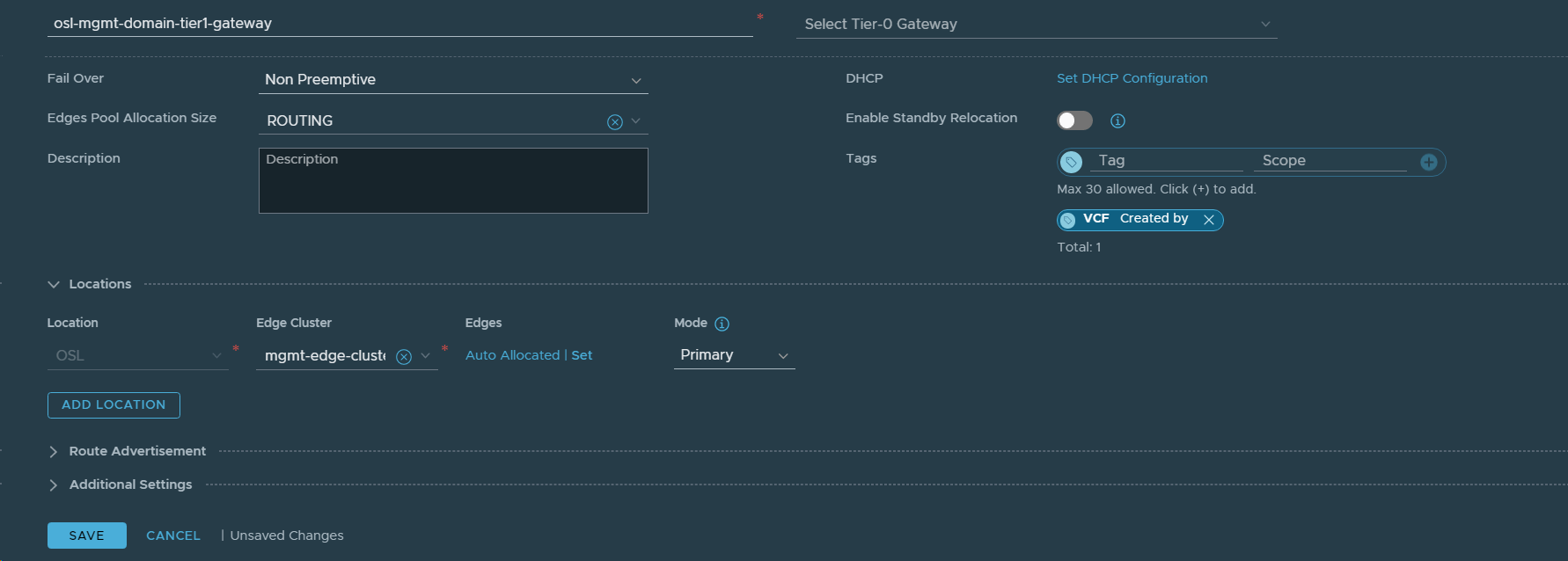Expand the Route Advertisement section

54,451
